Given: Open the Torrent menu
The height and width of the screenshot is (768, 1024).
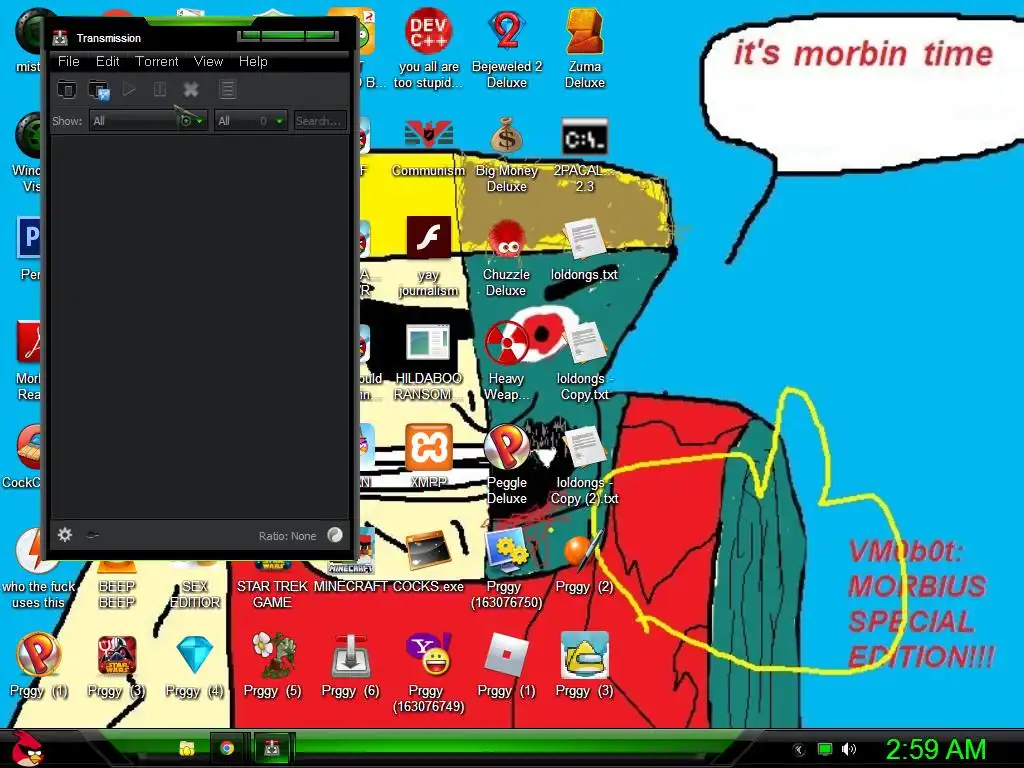Looking at the screenshot, I should tap(157, 61).
